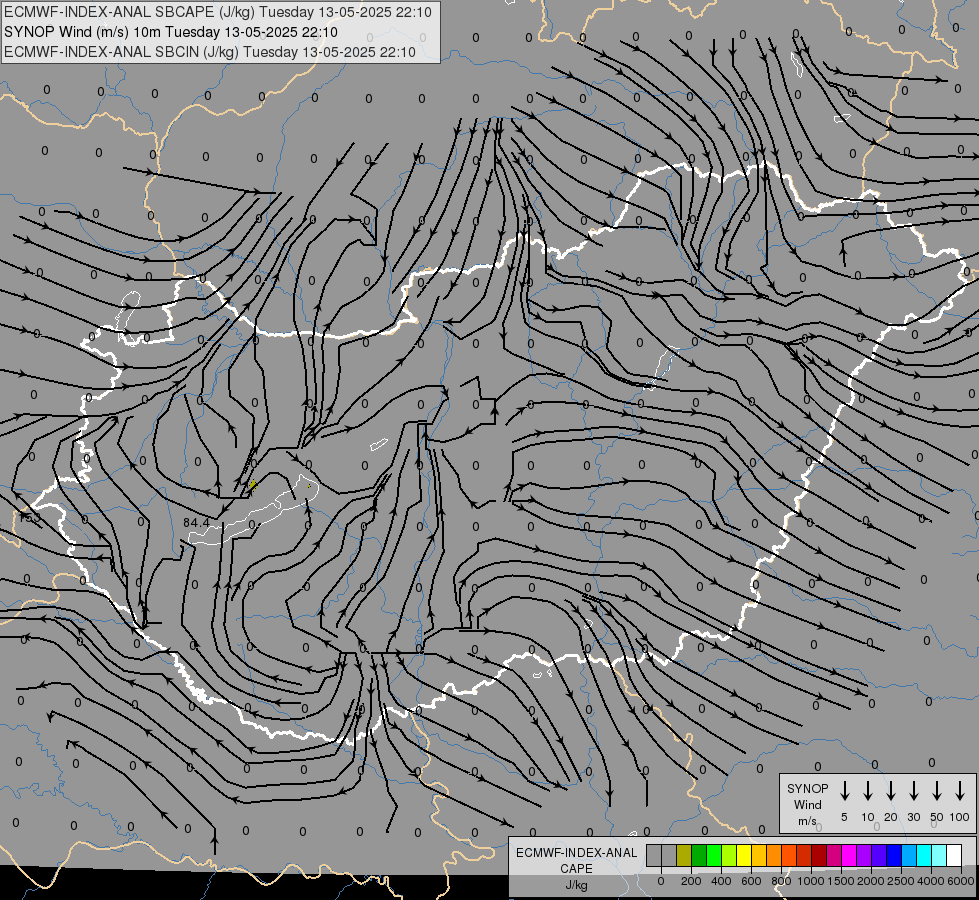Select the pale cyan swatch before white
This screenshot has height=900, width=979.
pyautogui.click(x=940, y=855)
